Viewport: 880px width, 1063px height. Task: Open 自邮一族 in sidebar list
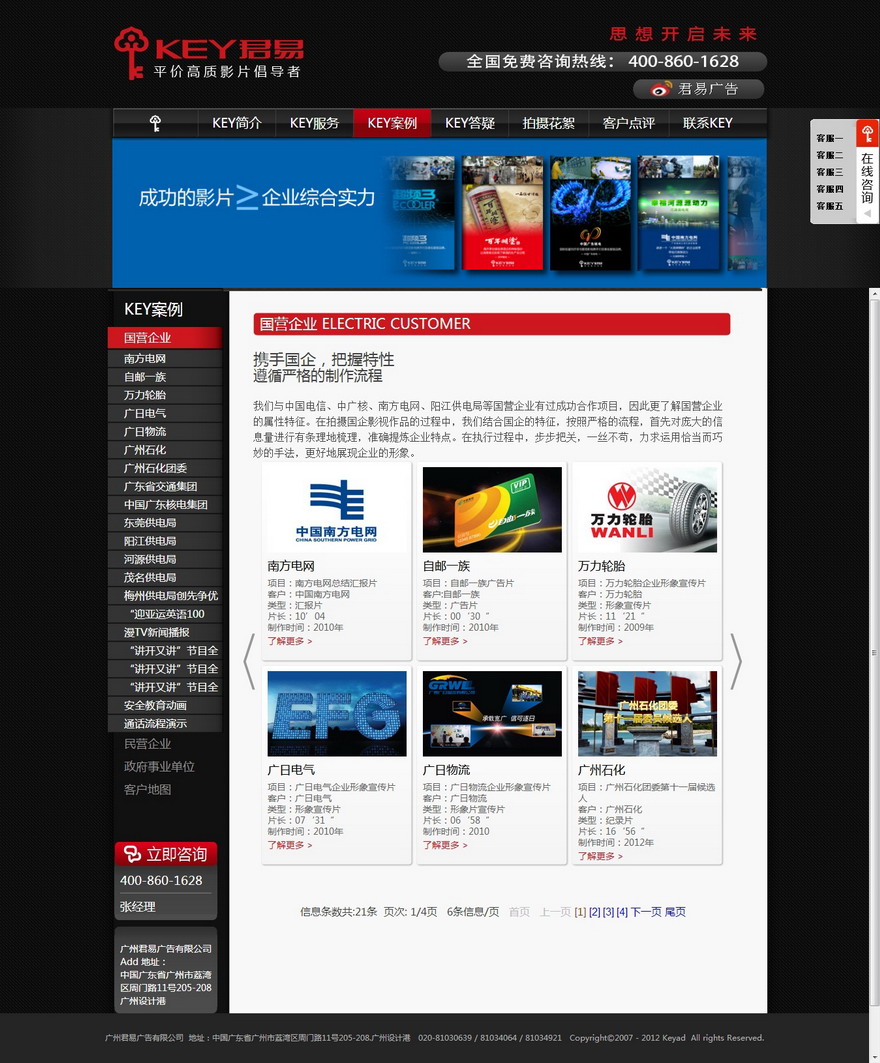165,377
